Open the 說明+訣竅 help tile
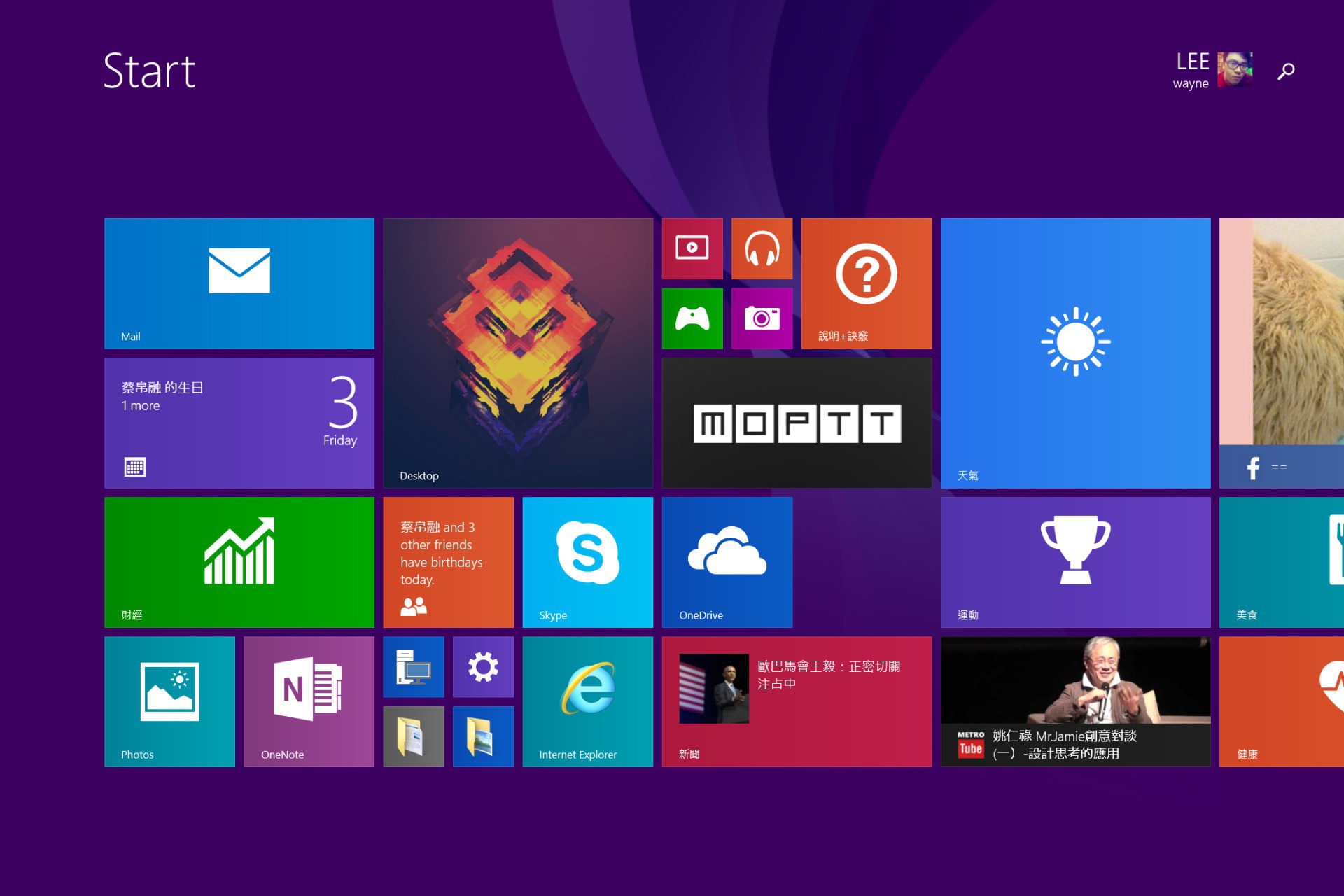This screenshot has width=1344, height=896. (867, 283)
